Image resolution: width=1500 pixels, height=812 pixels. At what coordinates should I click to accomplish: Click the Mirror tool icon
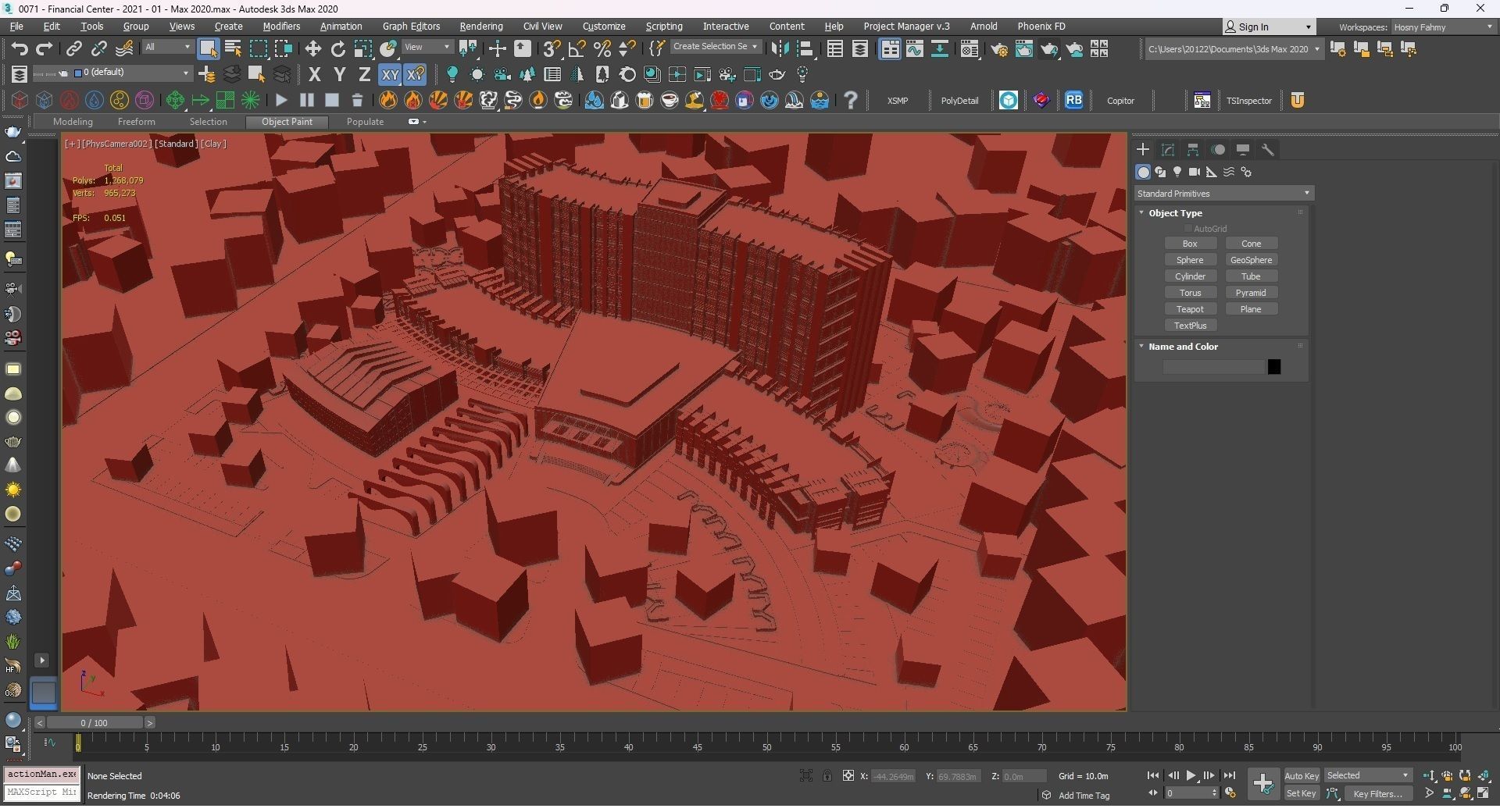(x=780, y=48)
